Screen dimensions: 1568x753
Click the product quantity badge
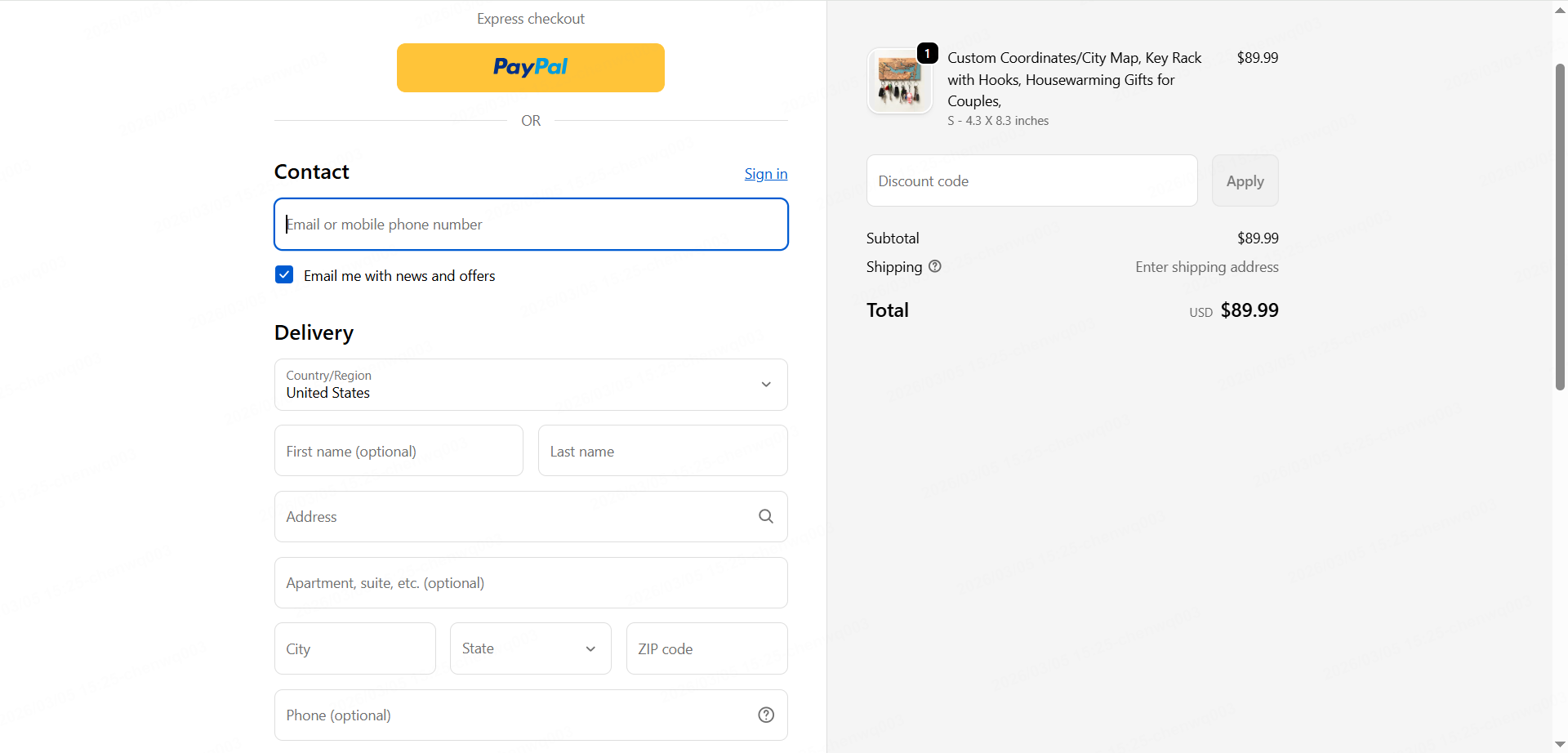[927, 53]
